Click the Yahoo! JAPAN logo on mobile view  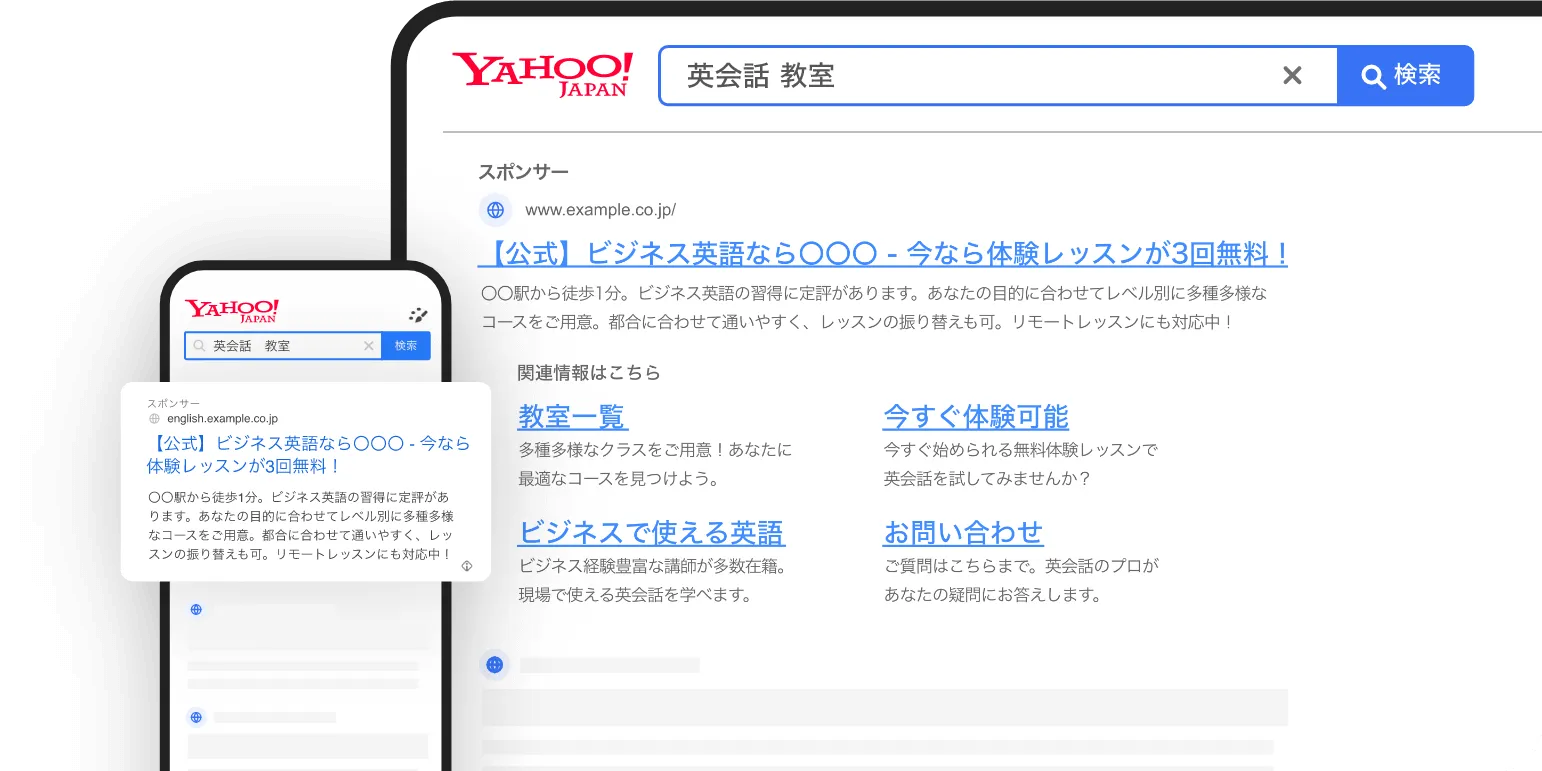[231, 309]
